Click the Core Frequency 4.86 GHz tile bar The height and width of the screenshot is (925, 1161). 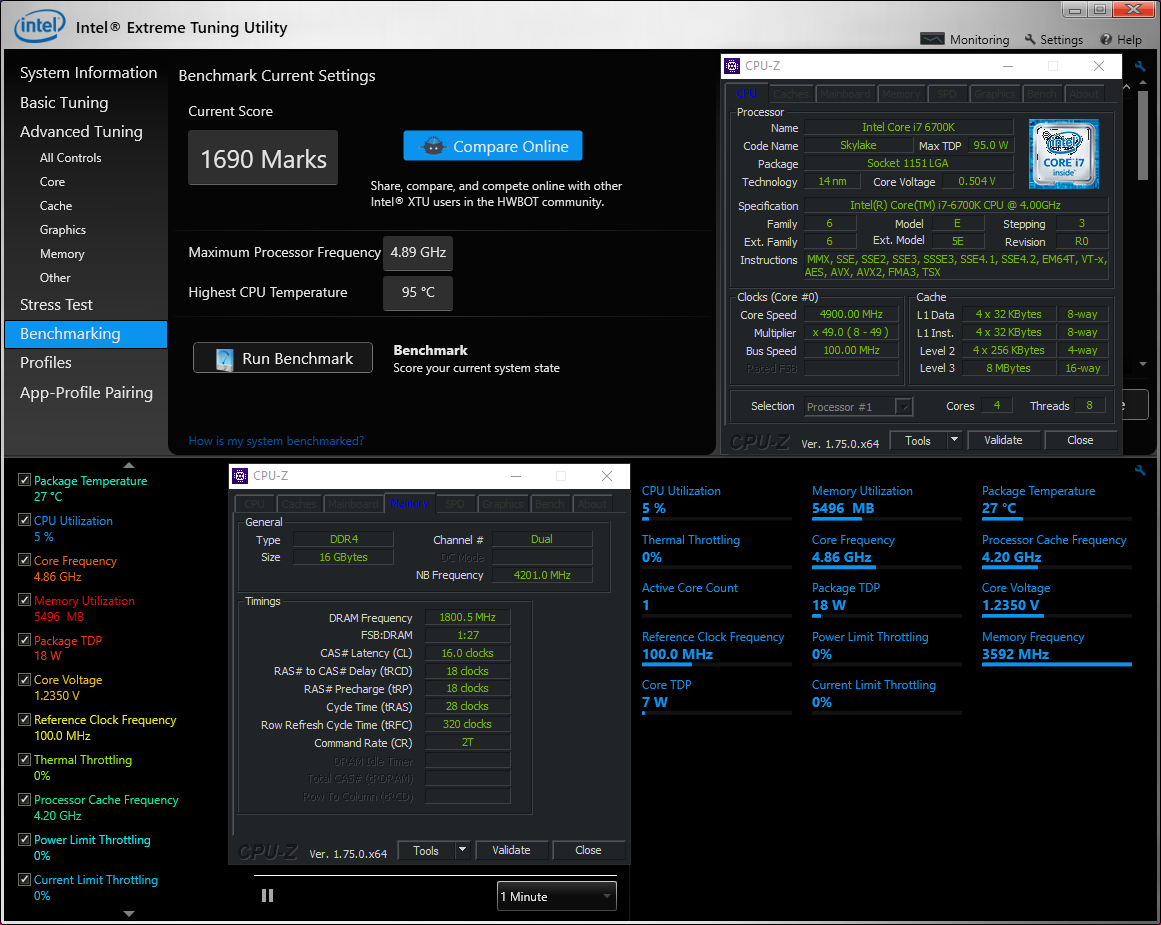click(x=886, y=567)
